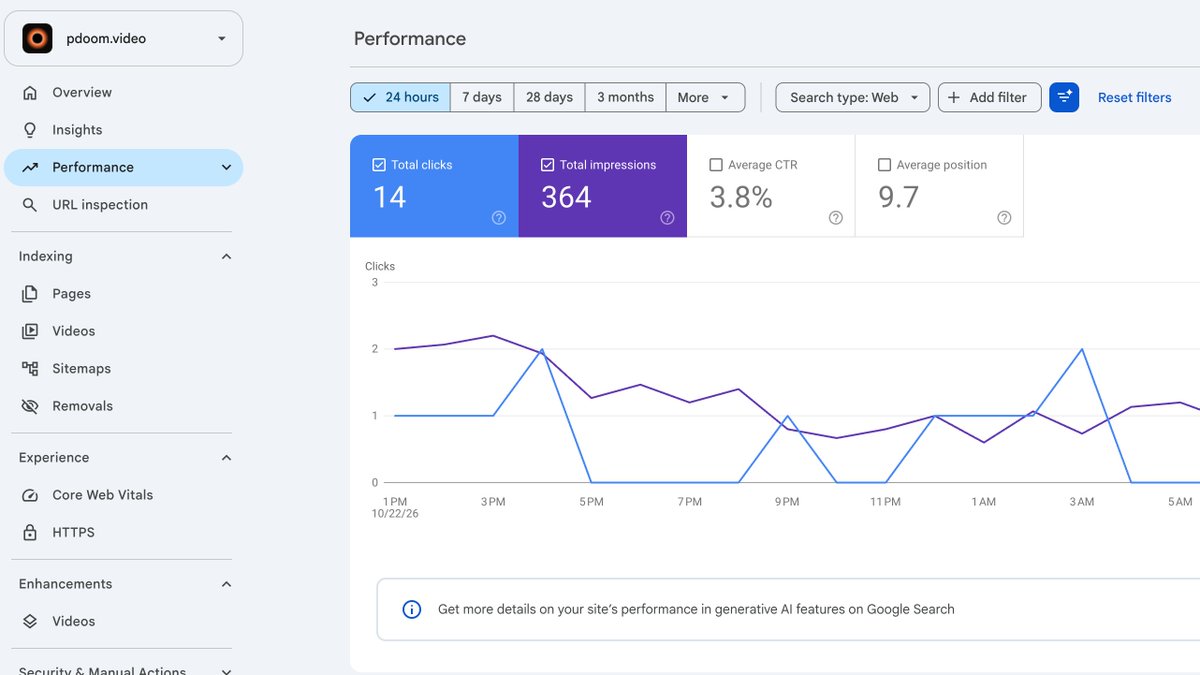This screenshot has height=675, width=1200.
Task: Go to Insights in sidebar
Action: click(x=123, y=130)
